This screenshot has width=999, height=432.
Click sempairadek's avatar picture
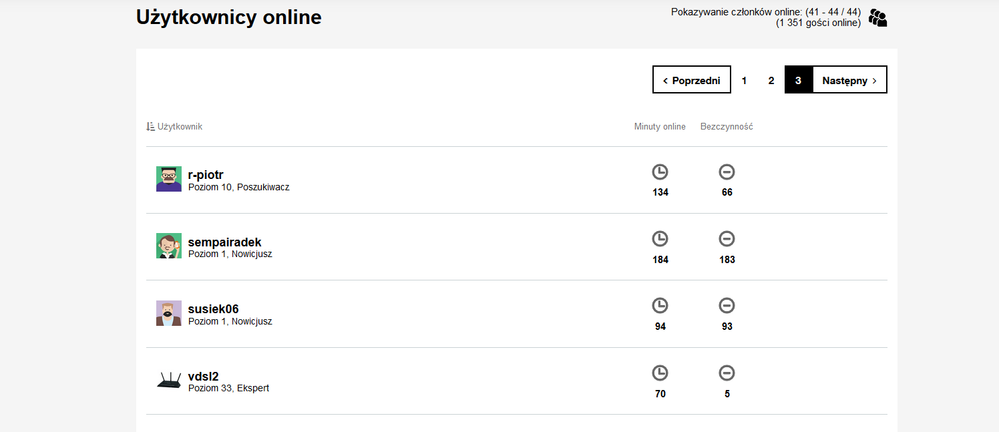pos(168,246)
